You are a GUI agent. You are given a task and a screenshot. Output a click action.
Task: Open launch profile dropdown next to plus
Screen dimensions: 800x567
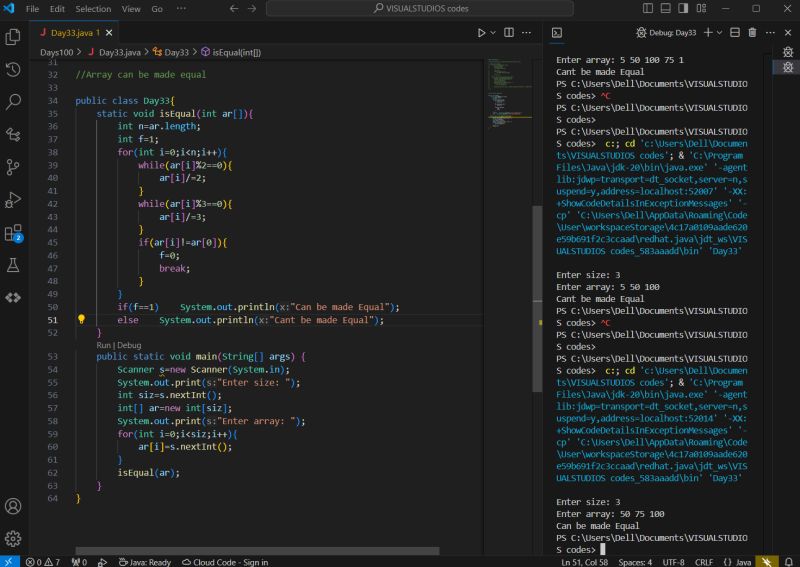click(x=719, y=33)
